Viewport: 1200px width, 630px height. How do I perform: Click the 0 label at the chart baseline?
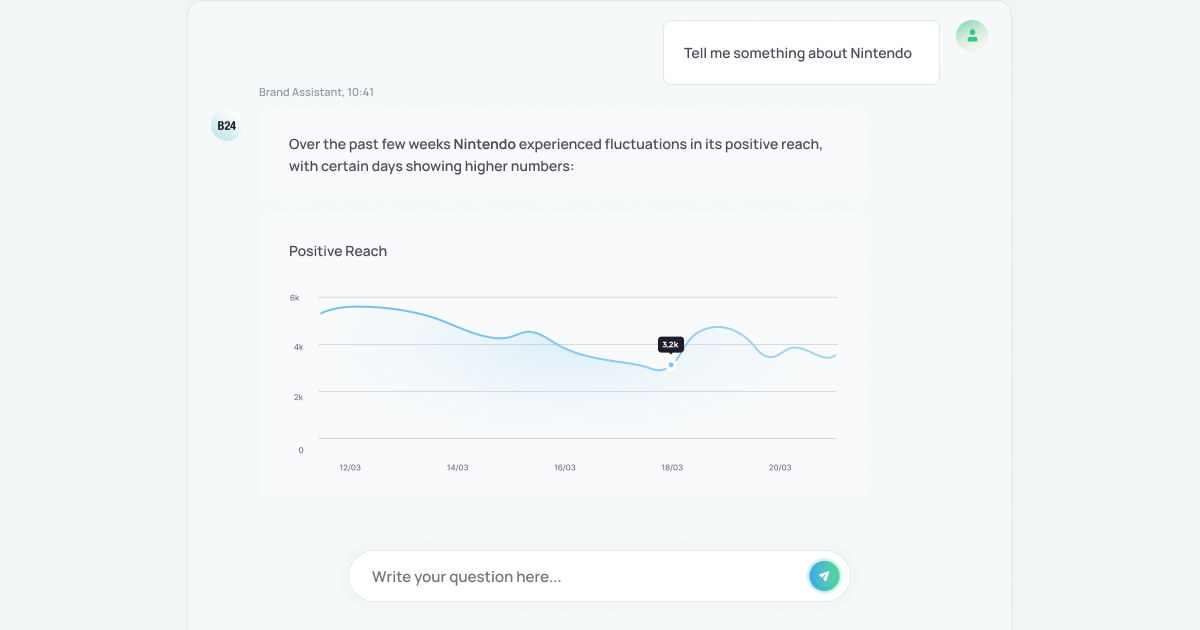pos(299,450)
